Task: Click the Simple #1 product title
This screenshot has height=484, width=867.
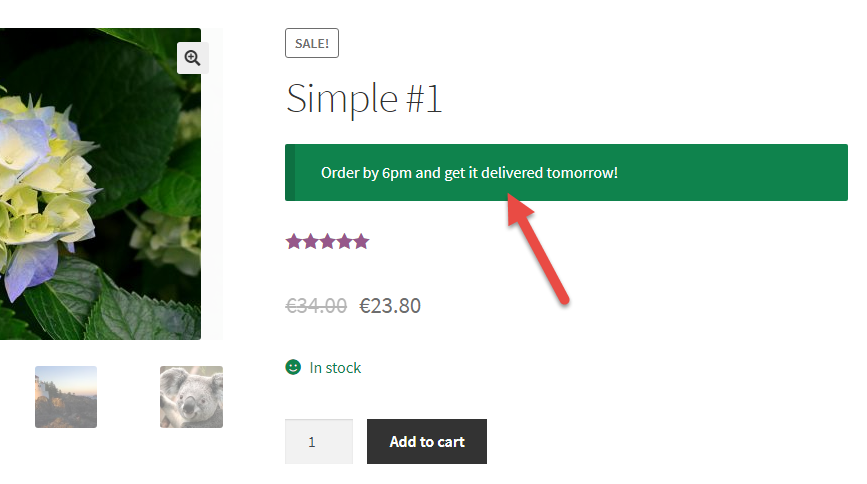Action: [x=364, y=99]
